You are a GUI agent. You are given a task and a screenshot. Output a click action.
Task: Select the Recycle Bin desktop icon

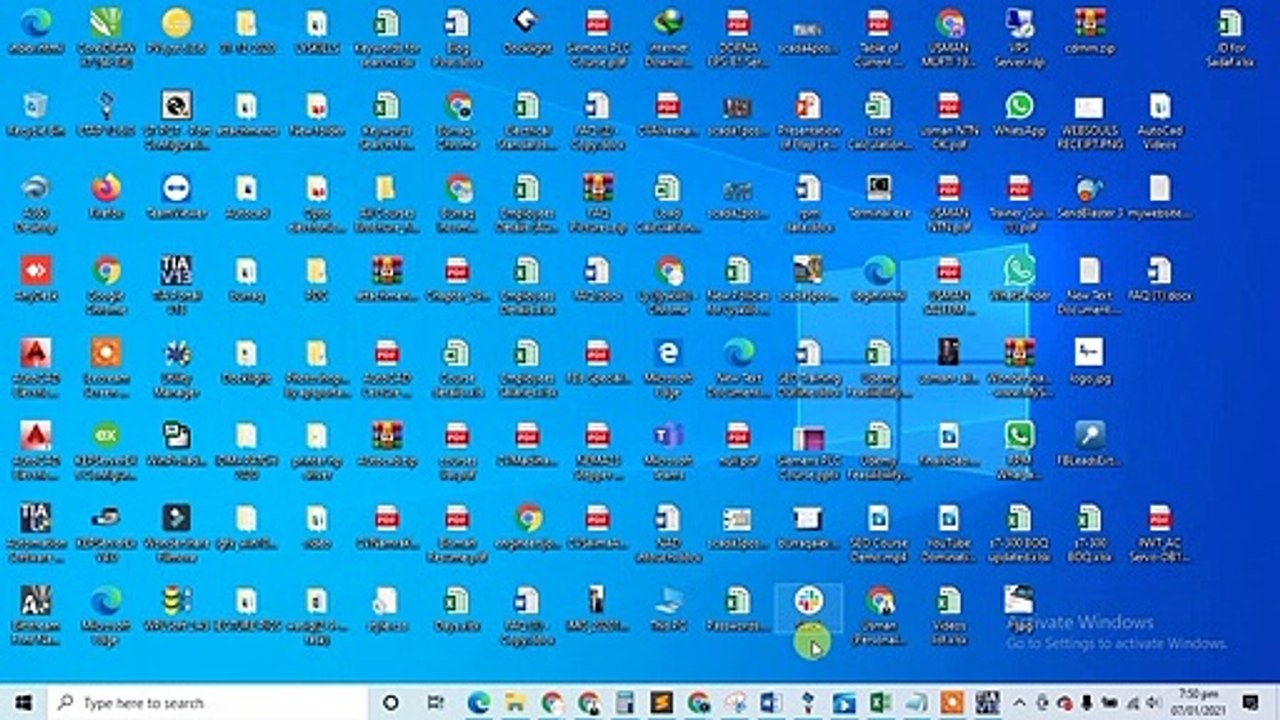tap(36, 113)
